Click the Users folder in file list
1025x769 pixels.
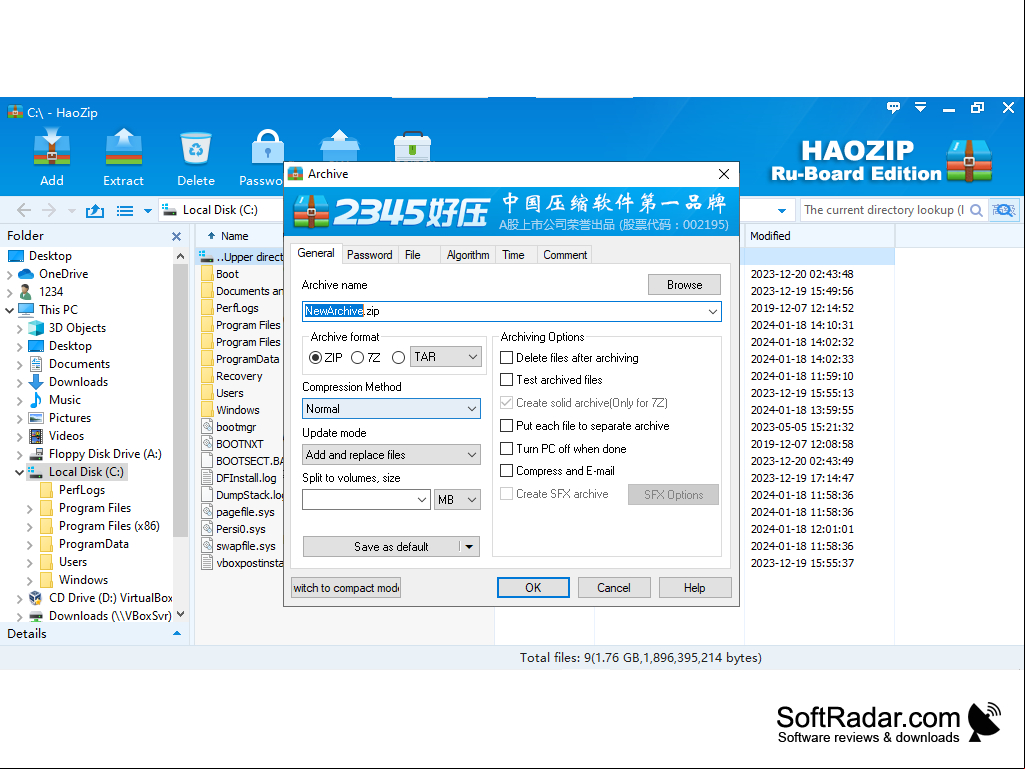[229, 393]
